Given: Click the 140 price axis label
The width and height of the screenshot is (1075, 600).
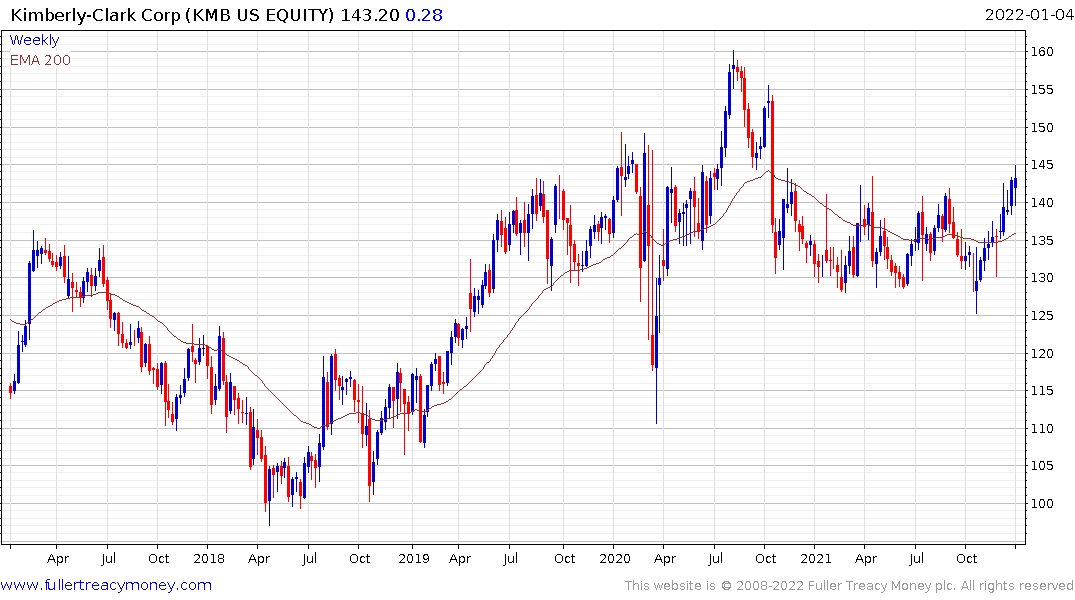Looking at the screenshot, I should coord(1042,203).
